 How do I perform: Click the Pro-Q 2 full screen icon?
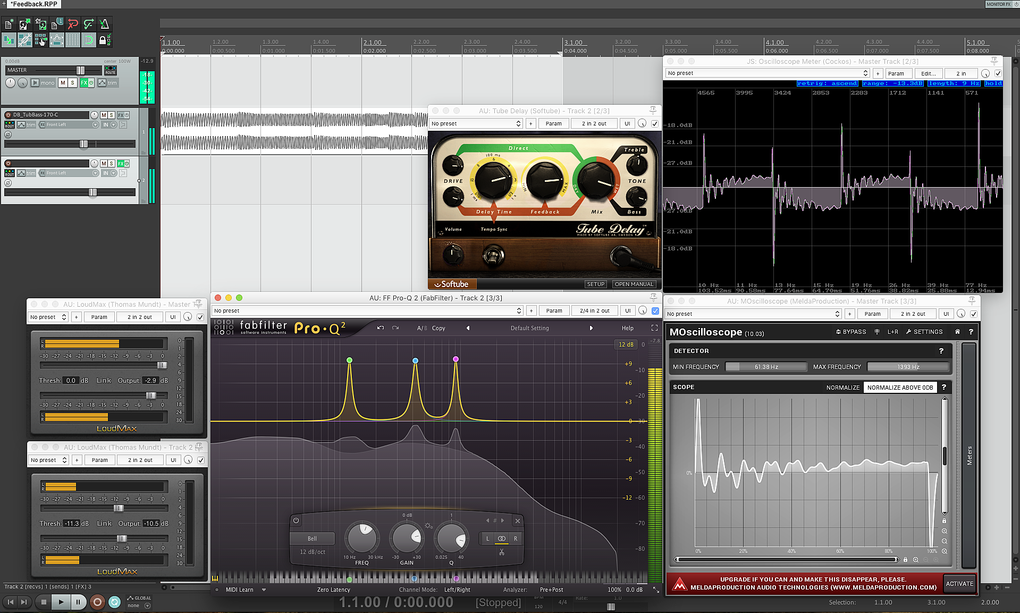pos(654,328)
